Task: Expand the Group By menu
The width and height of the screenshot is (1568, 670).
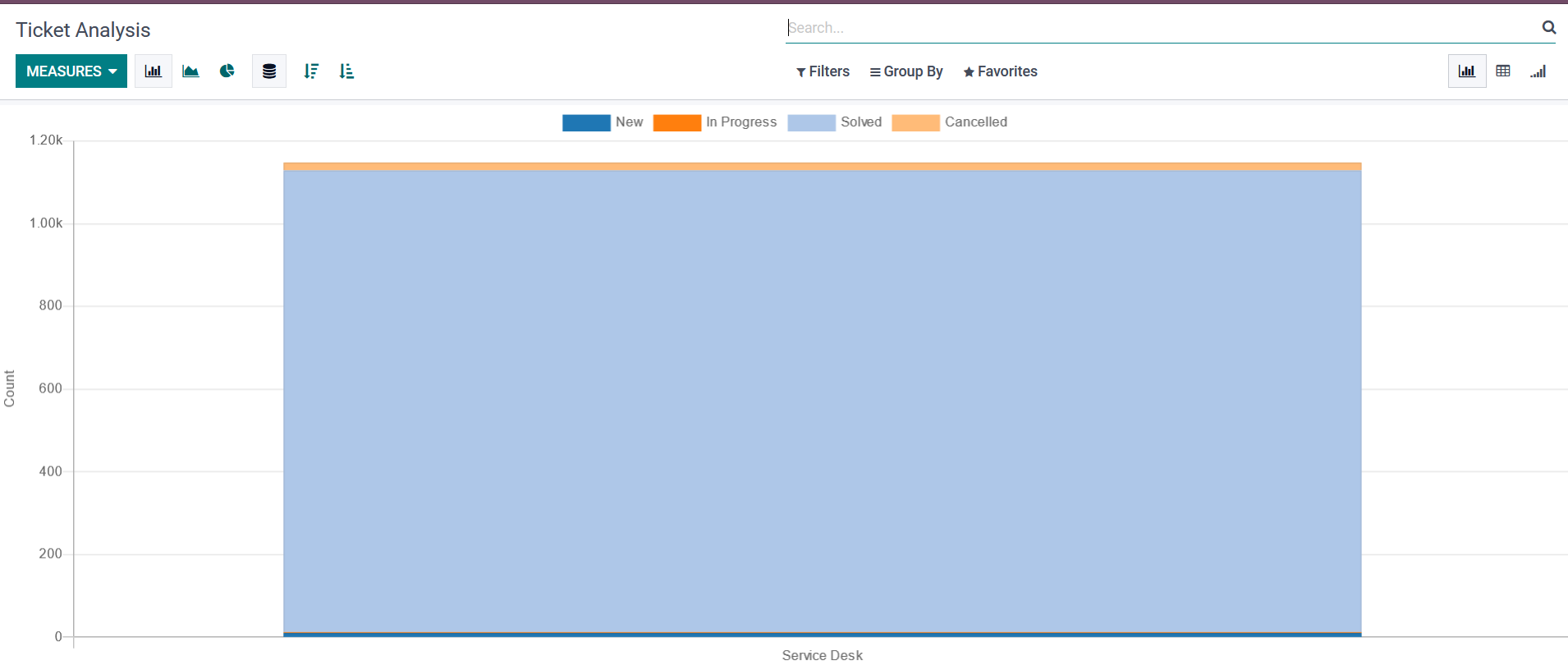Action: pos(906,71)
